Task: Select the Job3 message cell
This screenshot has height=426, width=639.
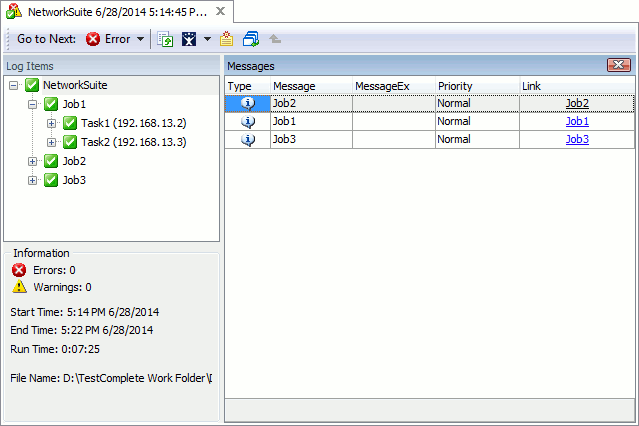Action: pos(311,139)
